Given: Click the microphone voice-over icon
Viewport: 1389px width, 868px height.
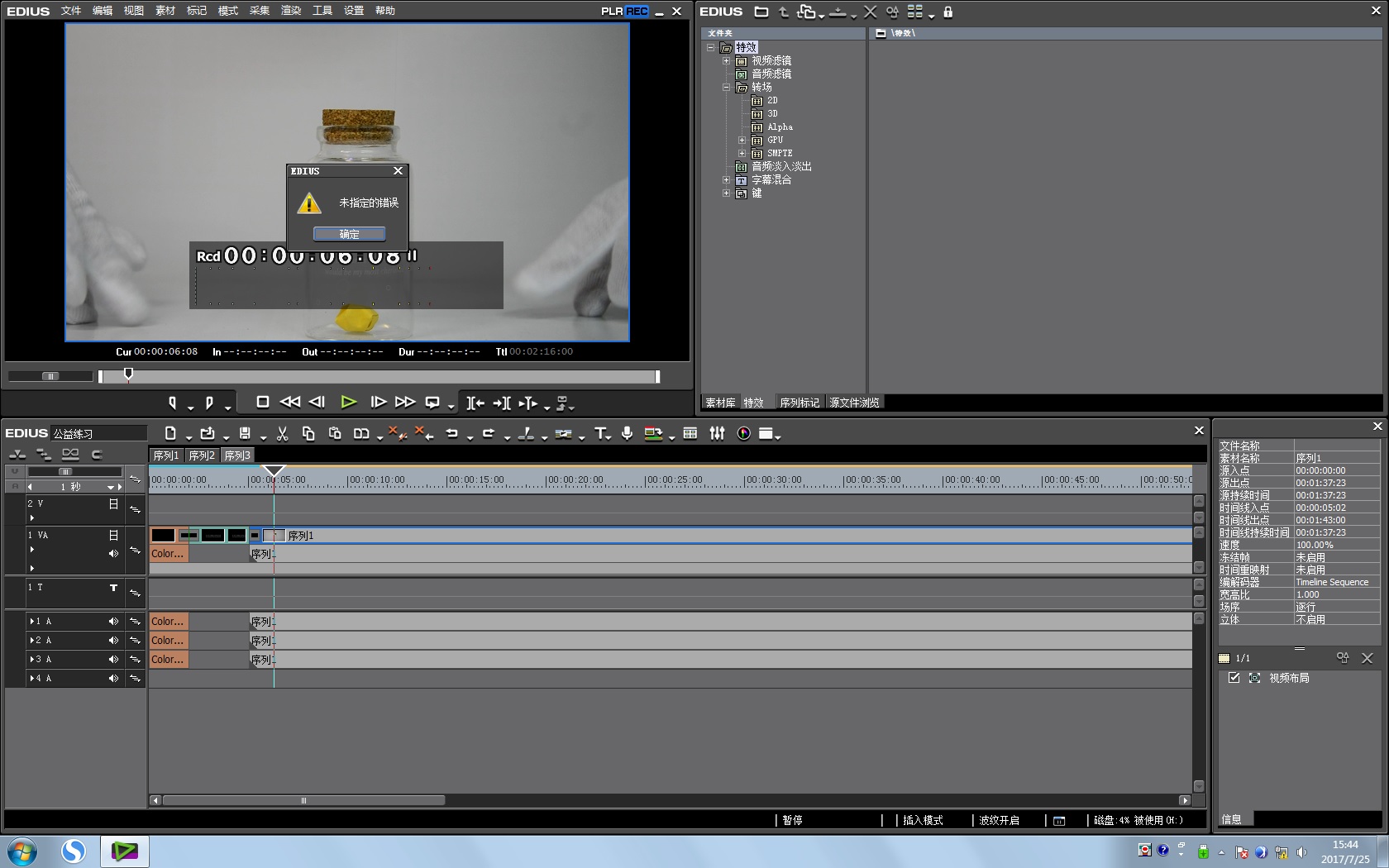Looking at the screenshot, I should (x=627, y=433).
